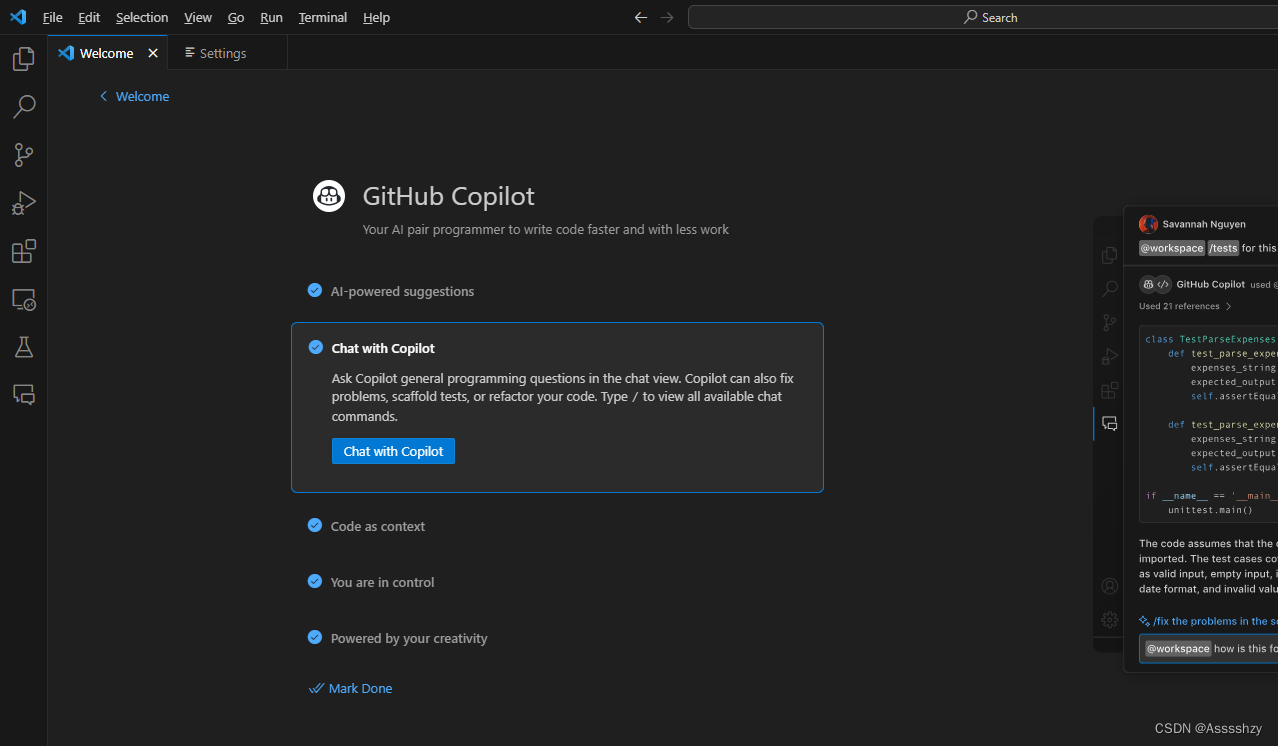The image size is (1278, 746).
Task: Toggle the checkmark on Code as context
Action: 316,526
